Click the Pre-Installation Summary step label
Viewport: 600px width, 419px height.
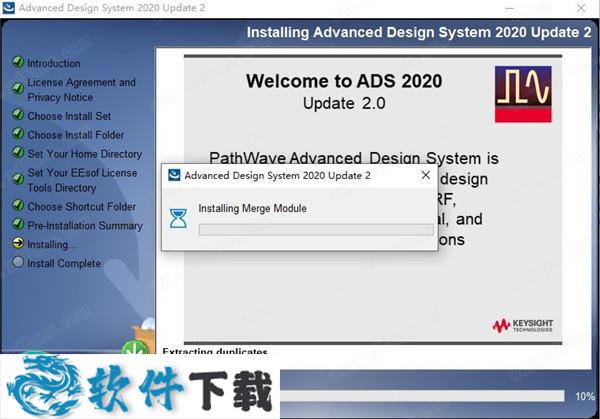[x=85, y=226]
